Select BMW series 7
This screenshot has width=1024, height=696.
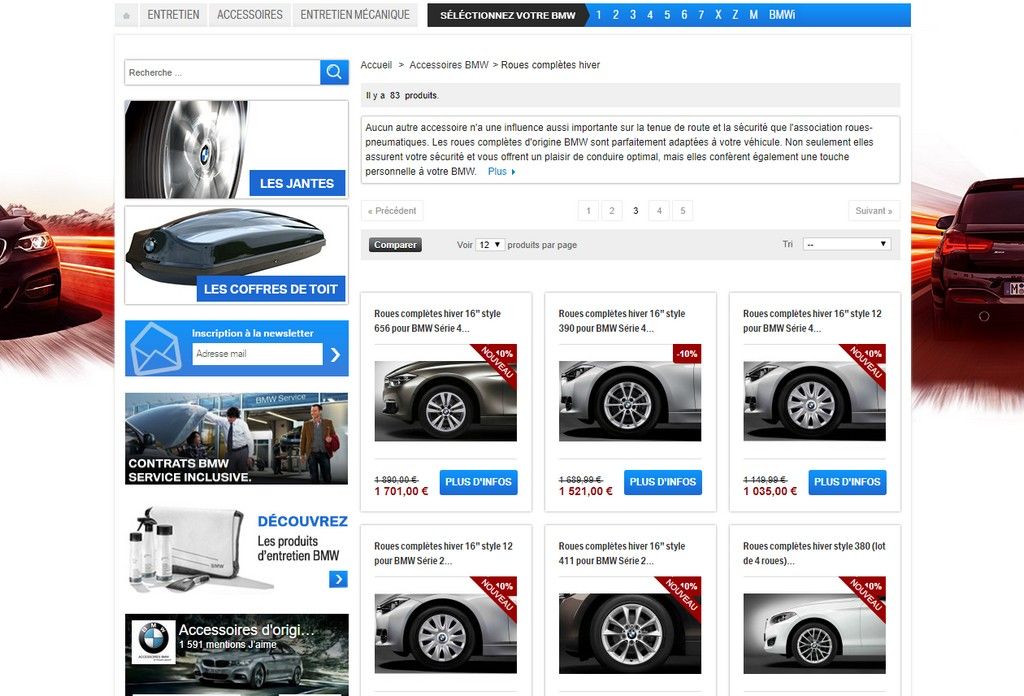click(701, 14)
